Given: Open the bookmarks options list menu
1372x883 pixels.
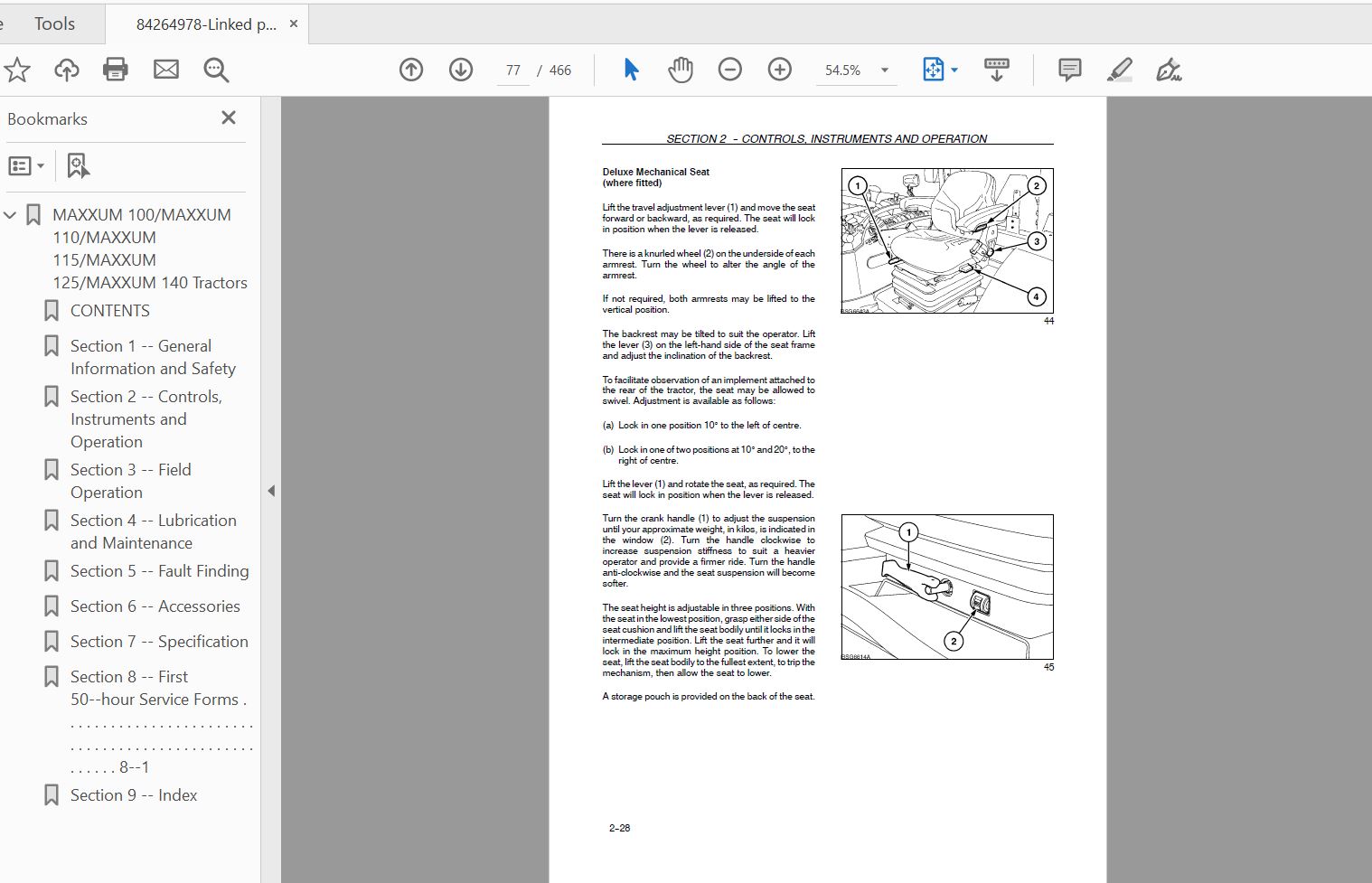Looking at the screenshot, I should point(26,166).
